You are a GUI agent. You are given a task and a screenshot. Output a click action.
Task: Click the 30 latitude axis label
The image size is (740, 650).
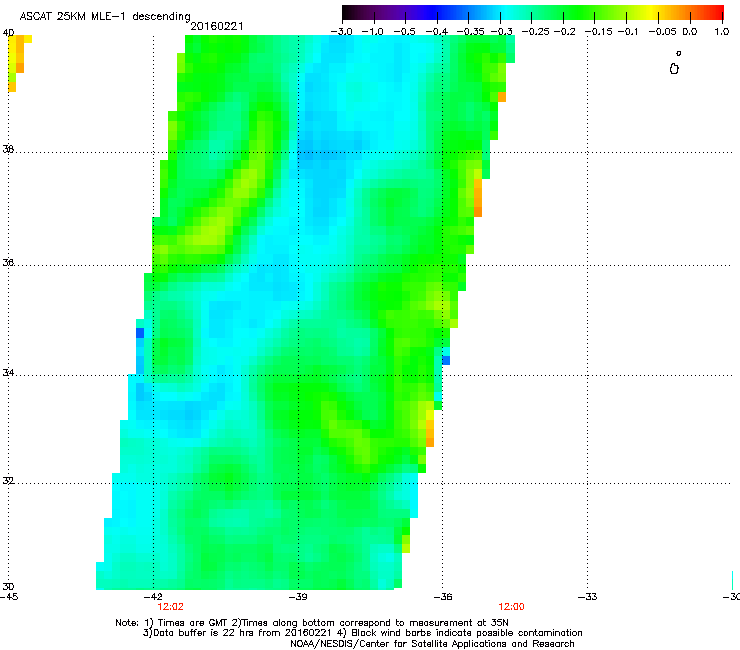[8, 586]
